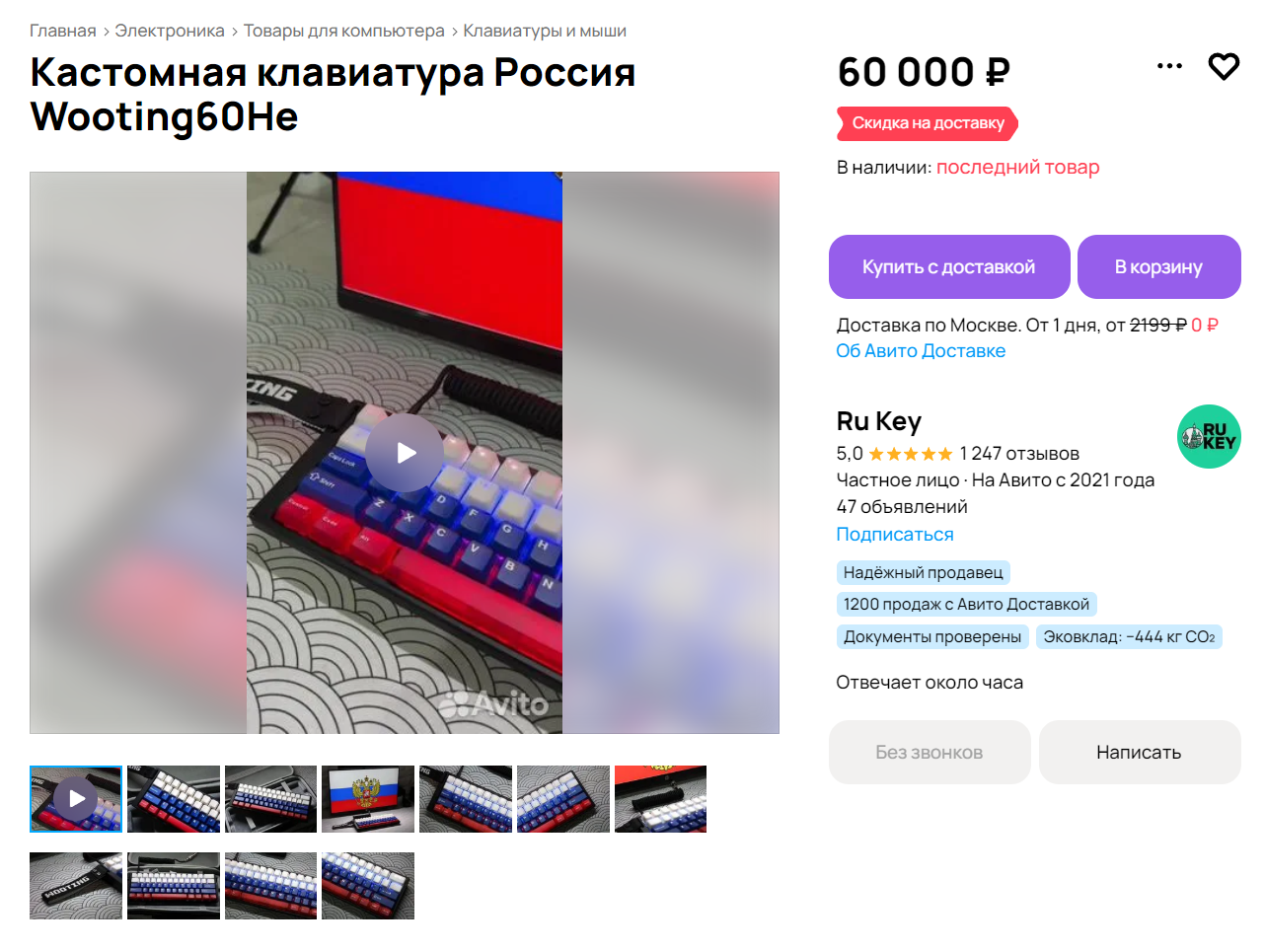Add listing to favorites with heart icon
Image resolution: width=1265 pixels, height=952 pixels.
[x=1224, y=66]
